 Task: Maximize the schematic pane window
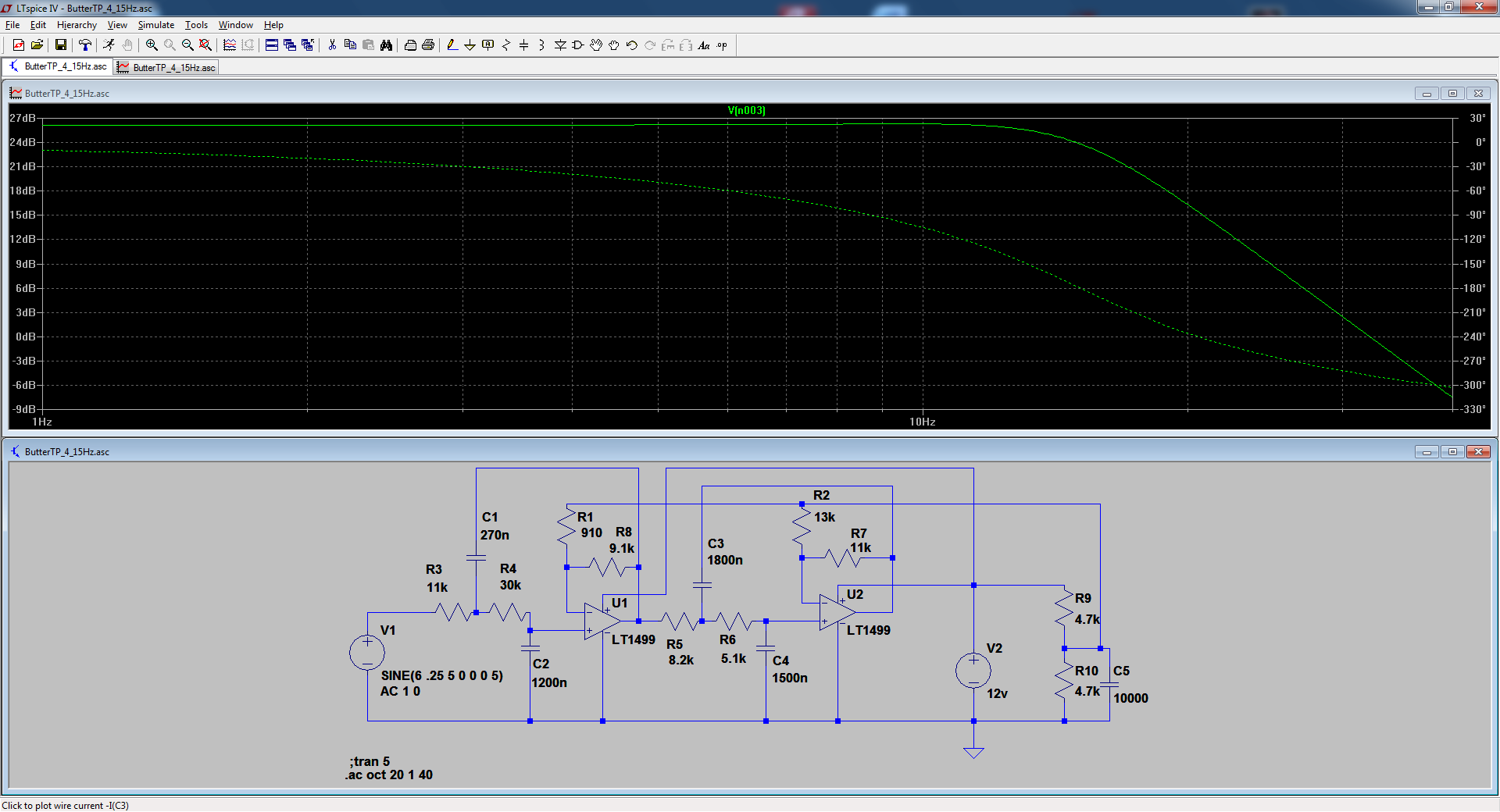pyautogui.click(x=1452, y=451)
